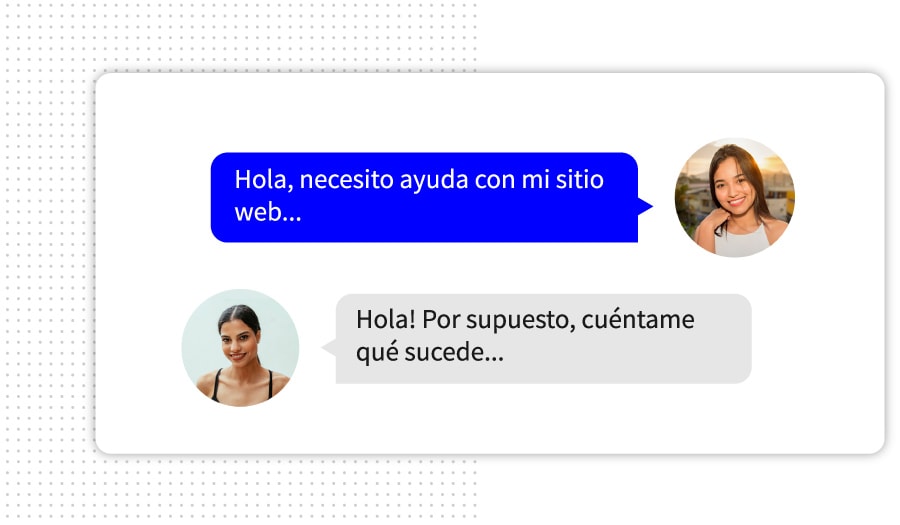The width and height of the screenshot is (900, 525).
Task: Click the "web..." text in blue bubble
Action: 268,212
